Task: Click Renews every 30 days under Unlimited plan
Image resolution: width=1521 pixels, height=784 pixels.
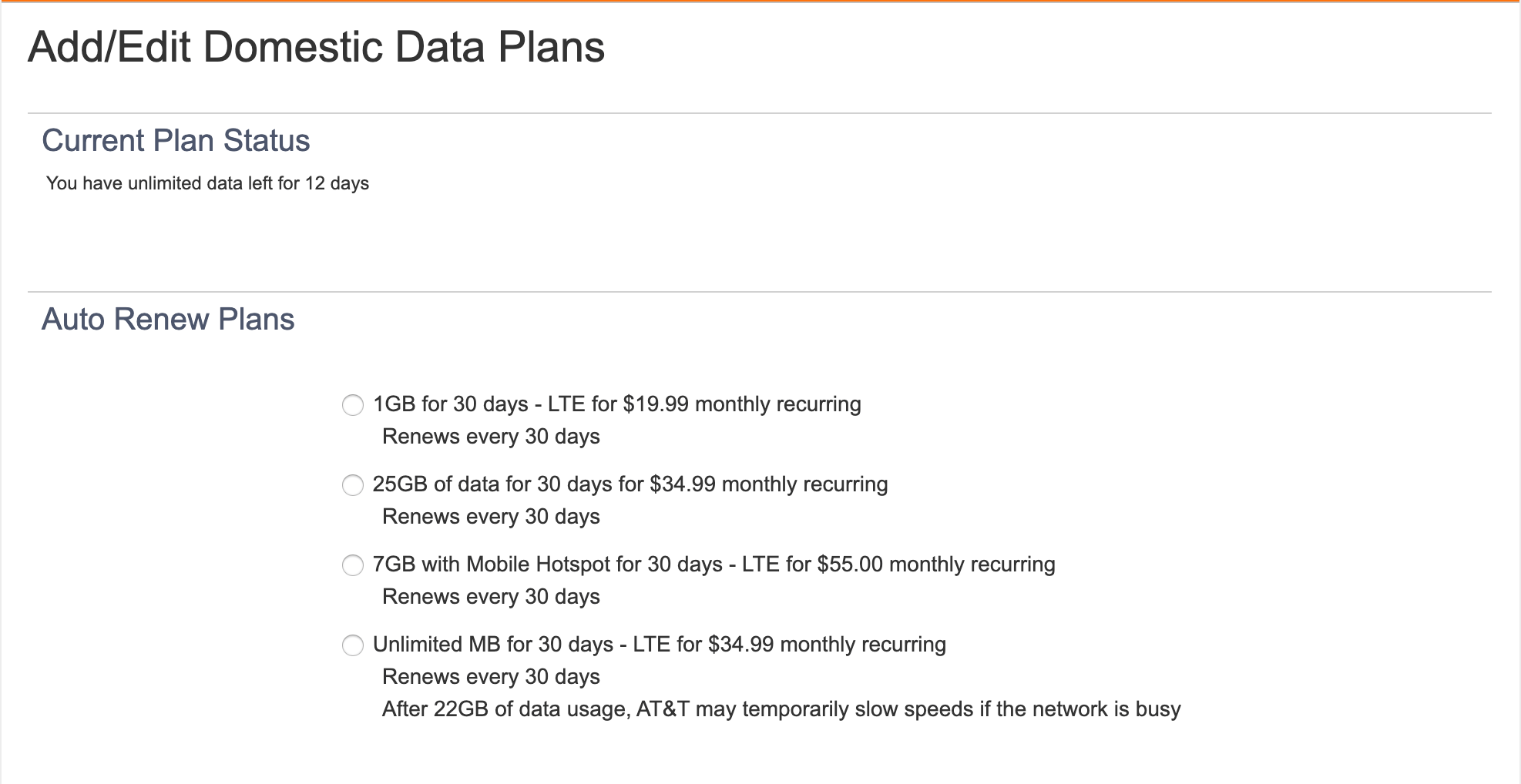Action: pos(491,676)
